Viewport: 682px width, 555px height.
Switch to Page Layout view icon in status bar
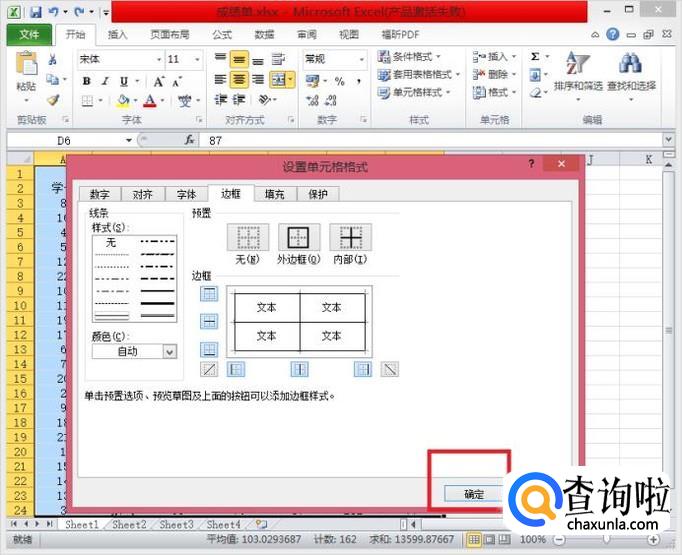490,540
